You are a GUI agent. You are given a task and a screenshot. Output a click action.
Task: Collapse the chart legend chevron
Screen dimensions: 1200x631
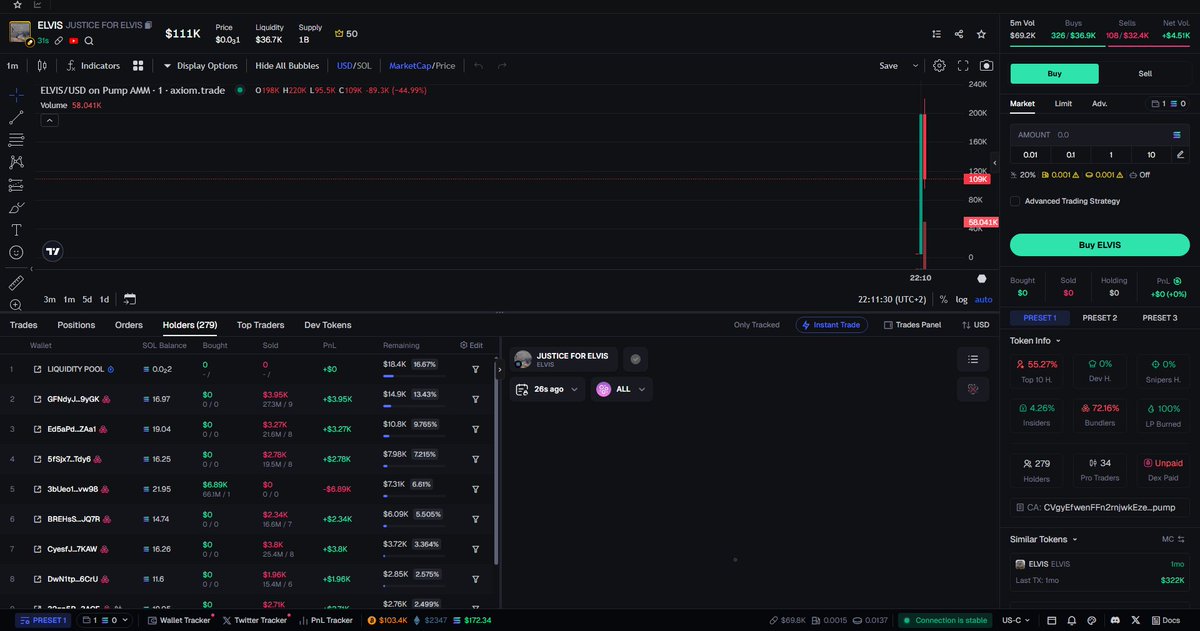pos(49,120)
